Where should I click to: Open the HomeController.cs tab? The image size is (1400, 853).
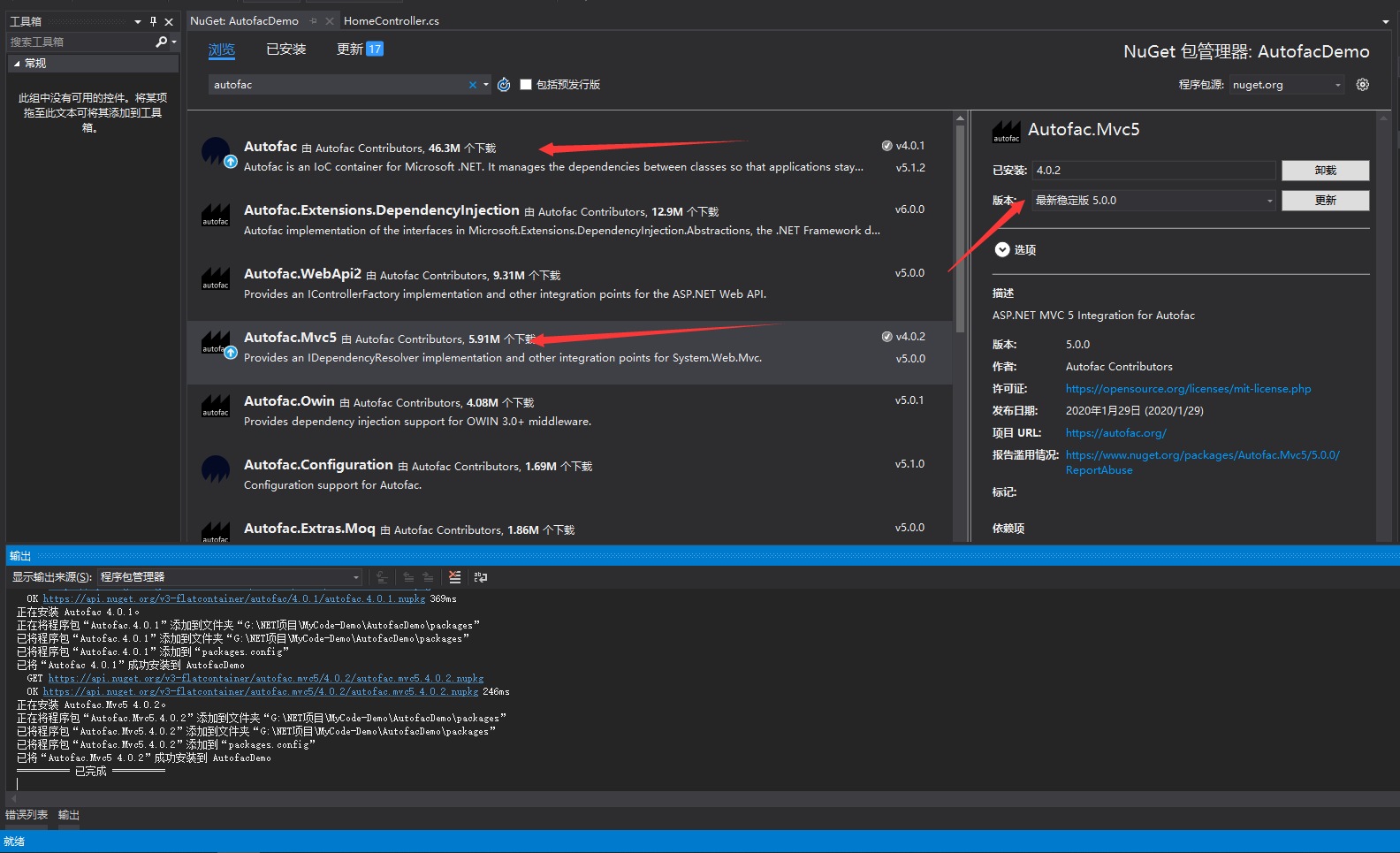click(392, 20)
